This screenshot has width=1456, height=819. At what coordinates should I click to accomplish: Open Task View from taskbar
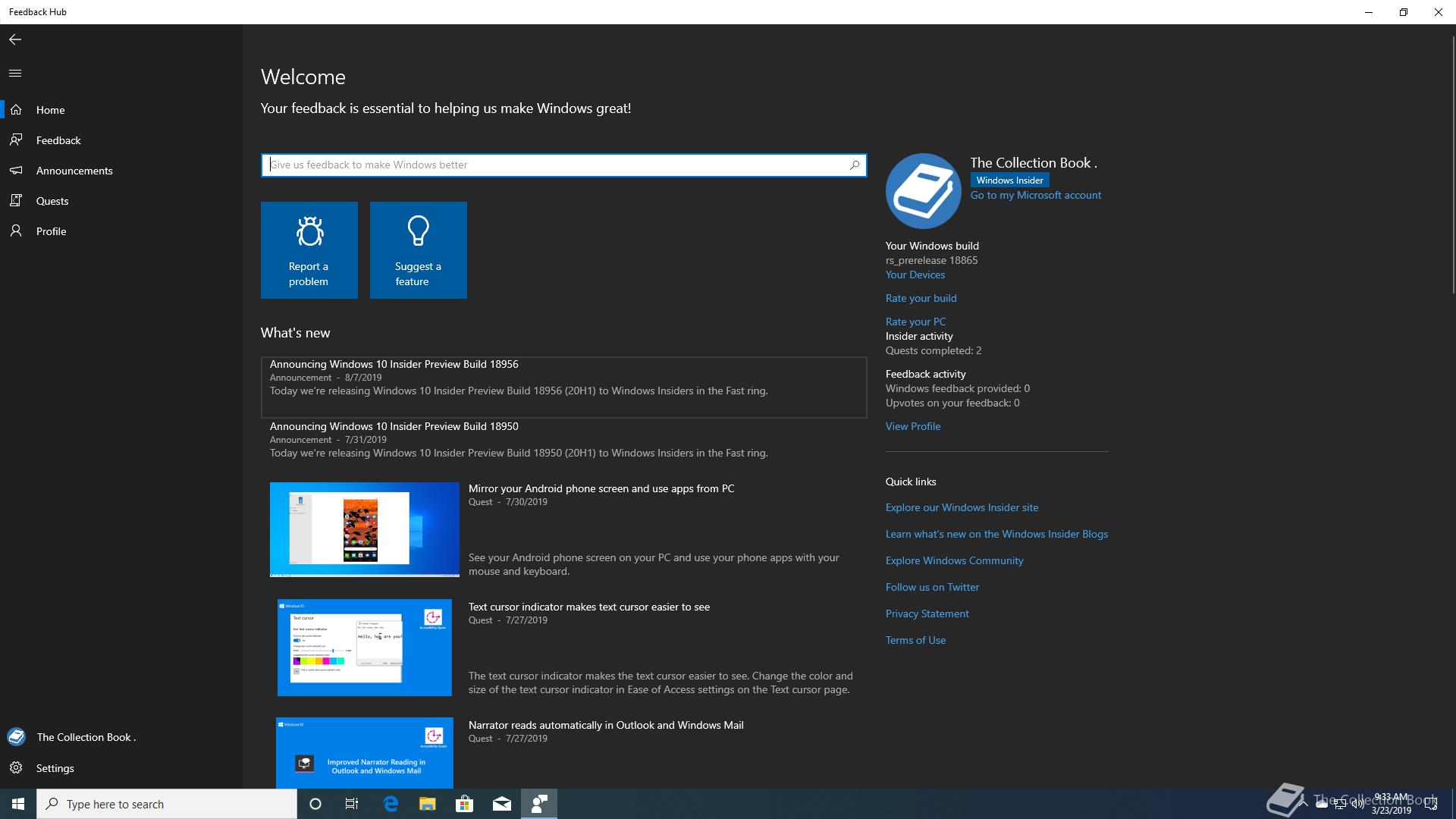point(352,804)
